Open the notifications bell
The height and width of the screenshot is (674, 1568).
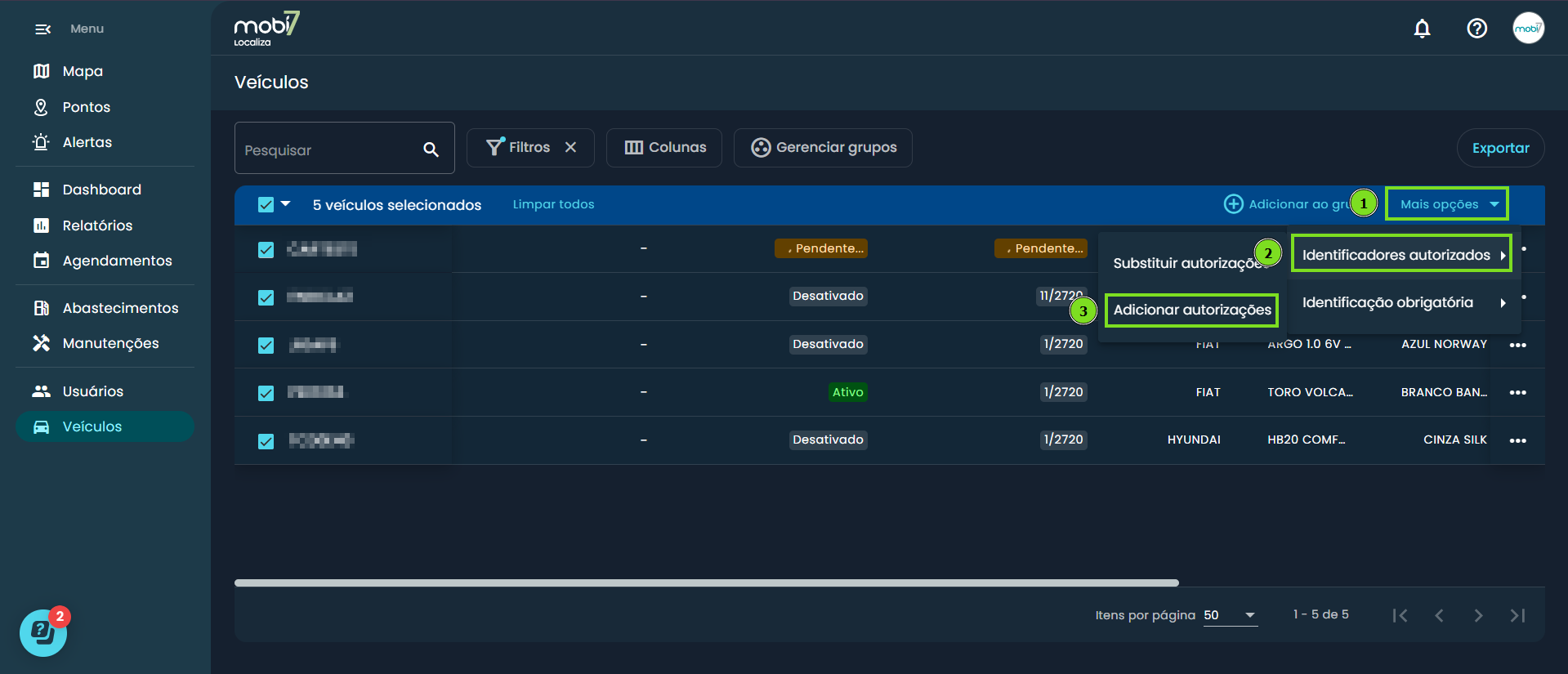pyautogui.click(x=1422, y=29)
